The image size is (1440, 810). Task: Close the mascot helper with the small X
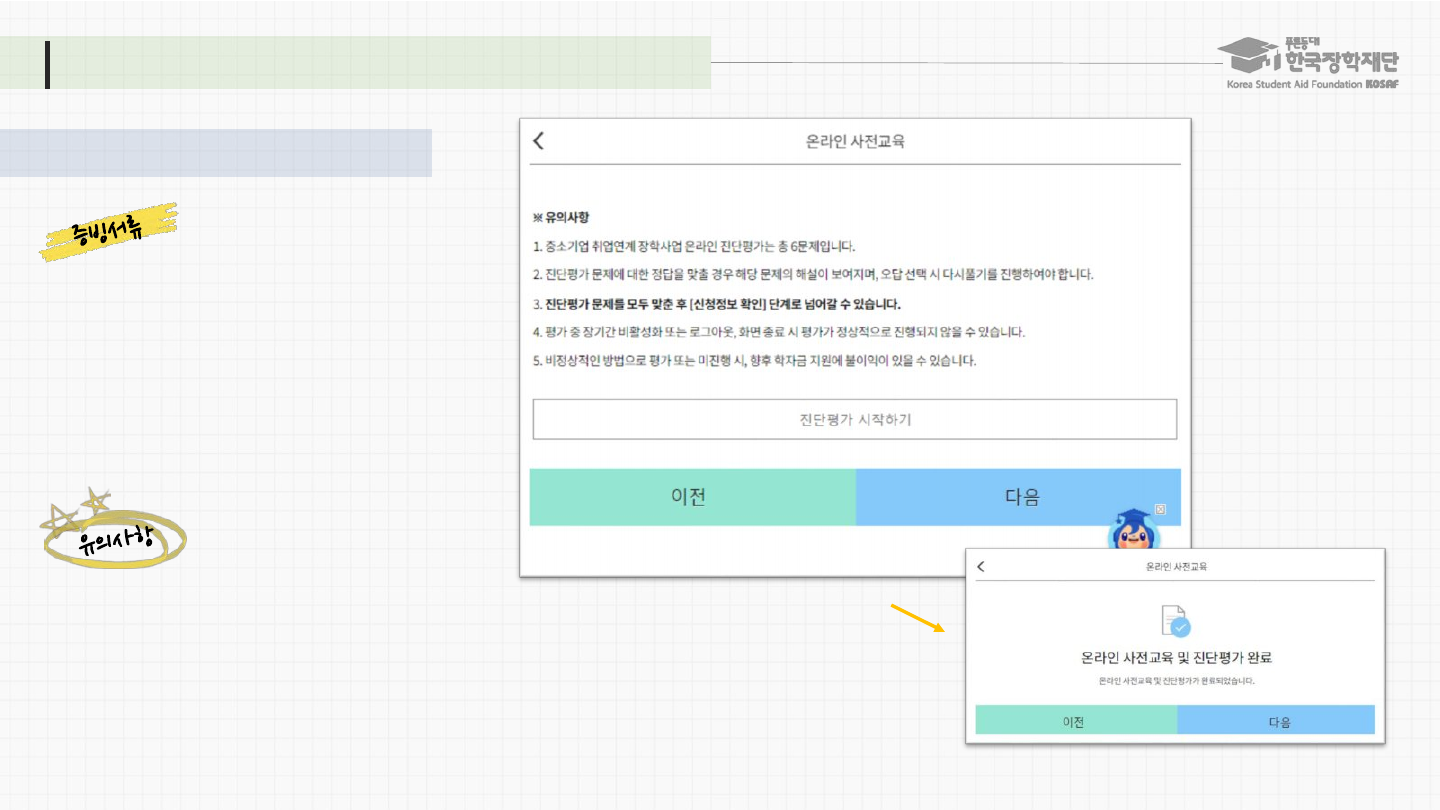point(1160,510)
